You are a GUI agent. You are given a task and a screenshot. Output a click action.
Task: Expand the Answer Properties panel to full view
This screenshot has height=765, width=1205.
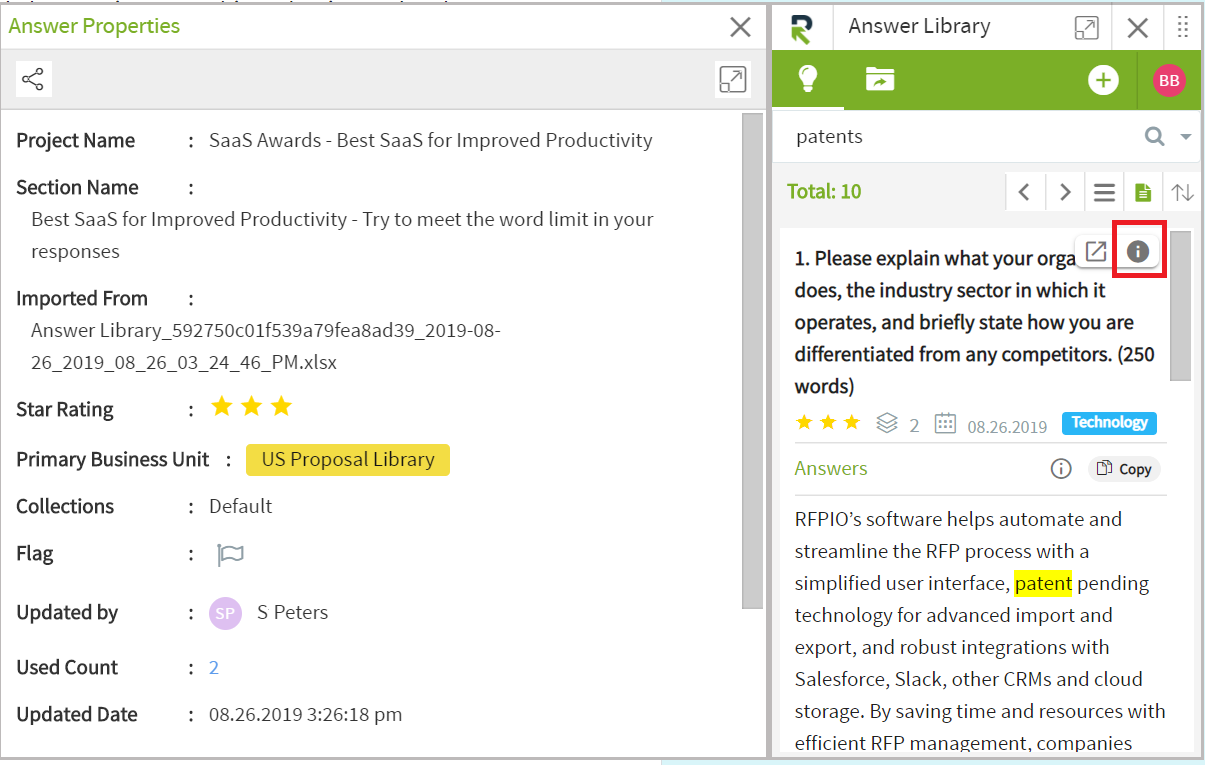[733, 79]
